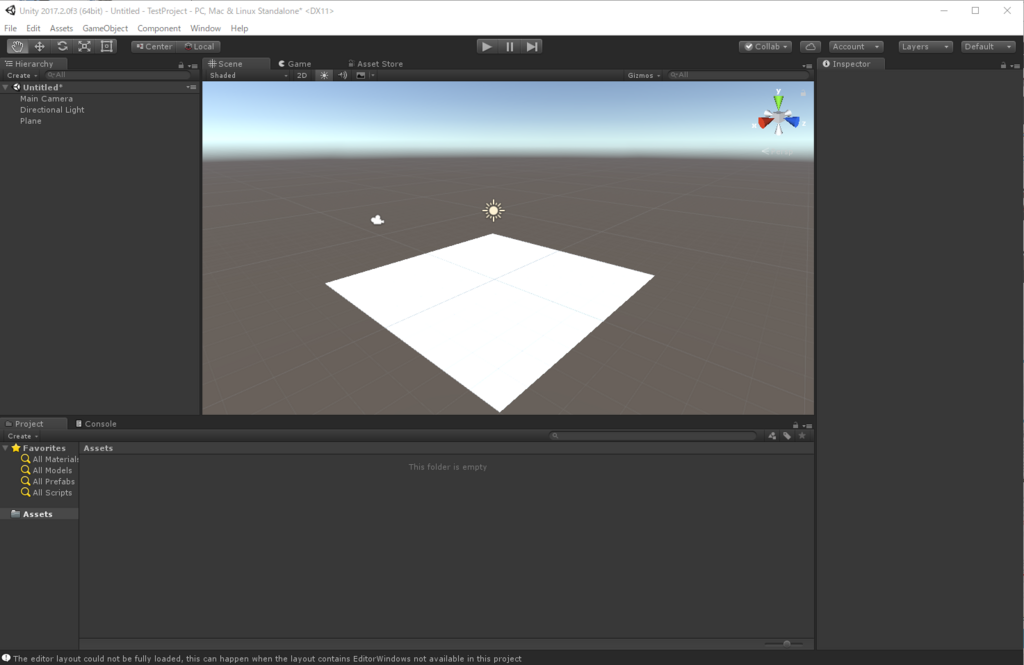Search by Label tag icon in Project
Viewport: 1024px width, 665px height.
(787, 436)
